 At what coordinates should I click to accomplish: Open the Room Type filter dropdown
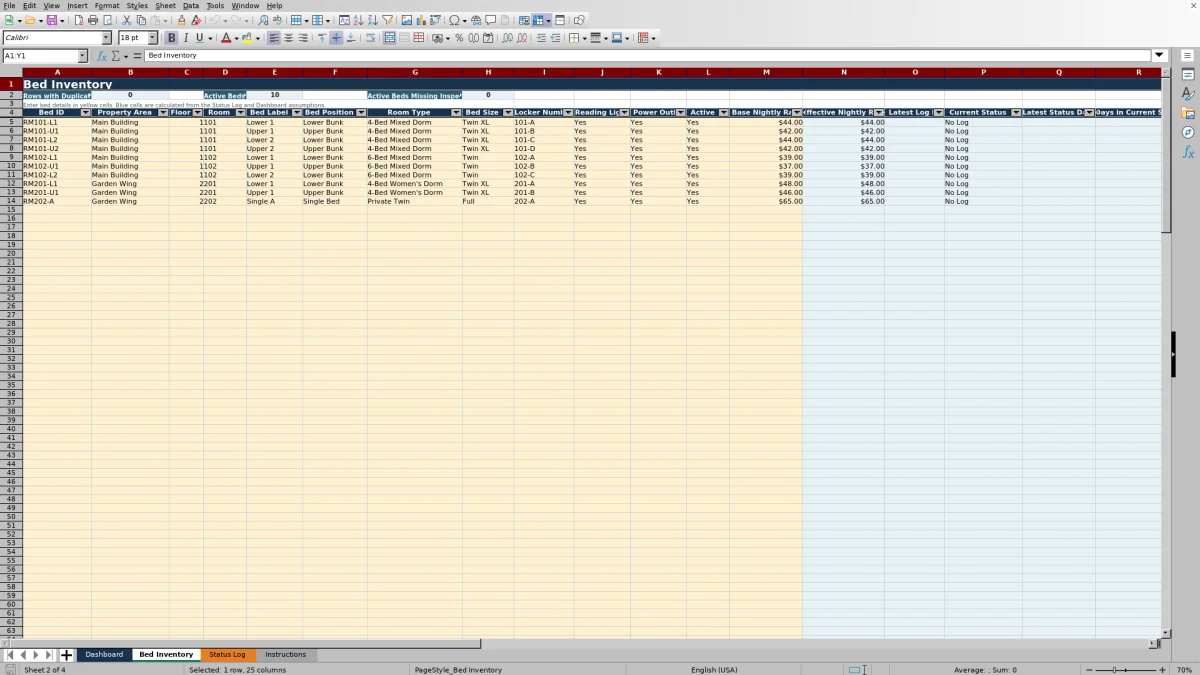point(456,113)
